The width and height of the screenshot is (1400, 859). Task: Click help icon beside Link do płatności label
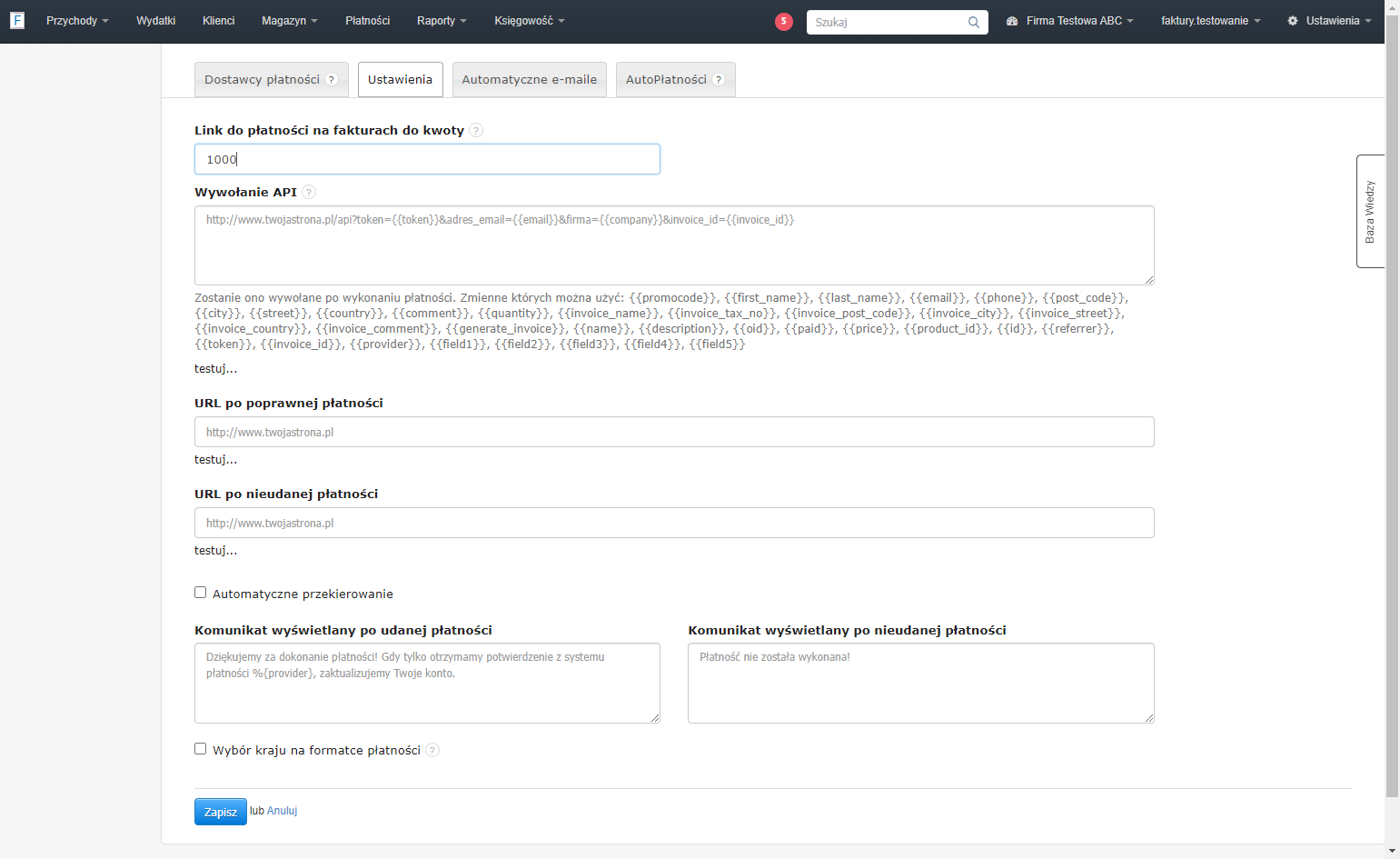click(476, 131)
